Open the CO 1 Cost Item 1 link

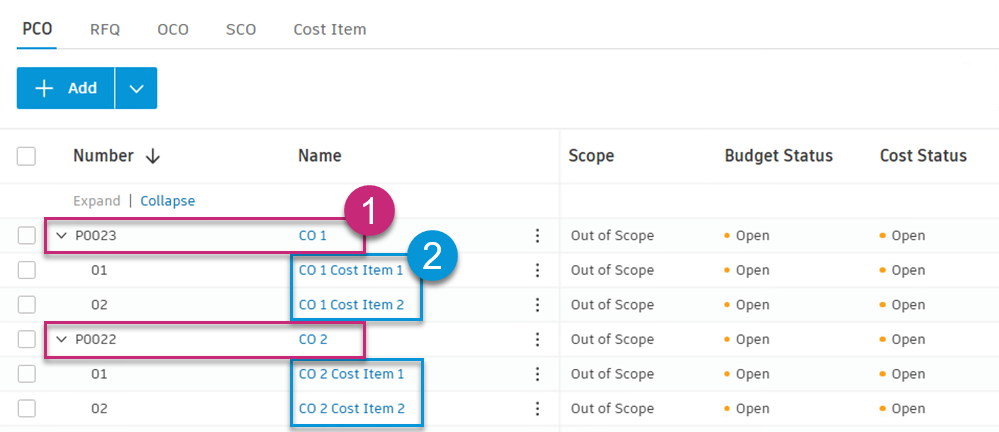point(351,270)
